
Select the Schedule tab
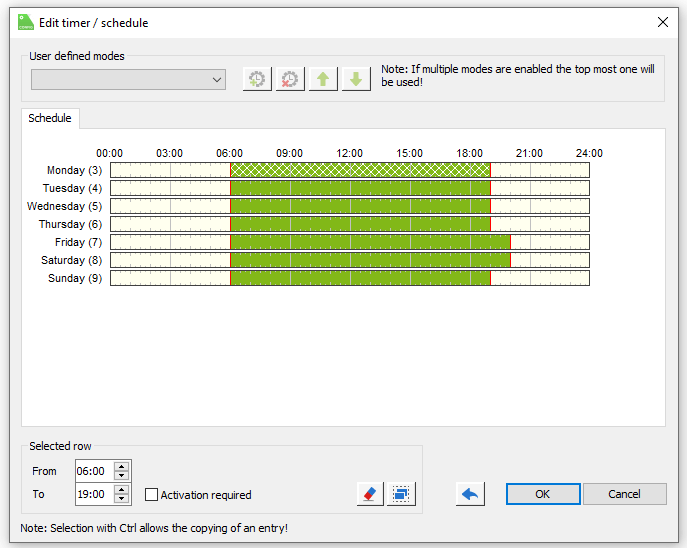[50, 118]
